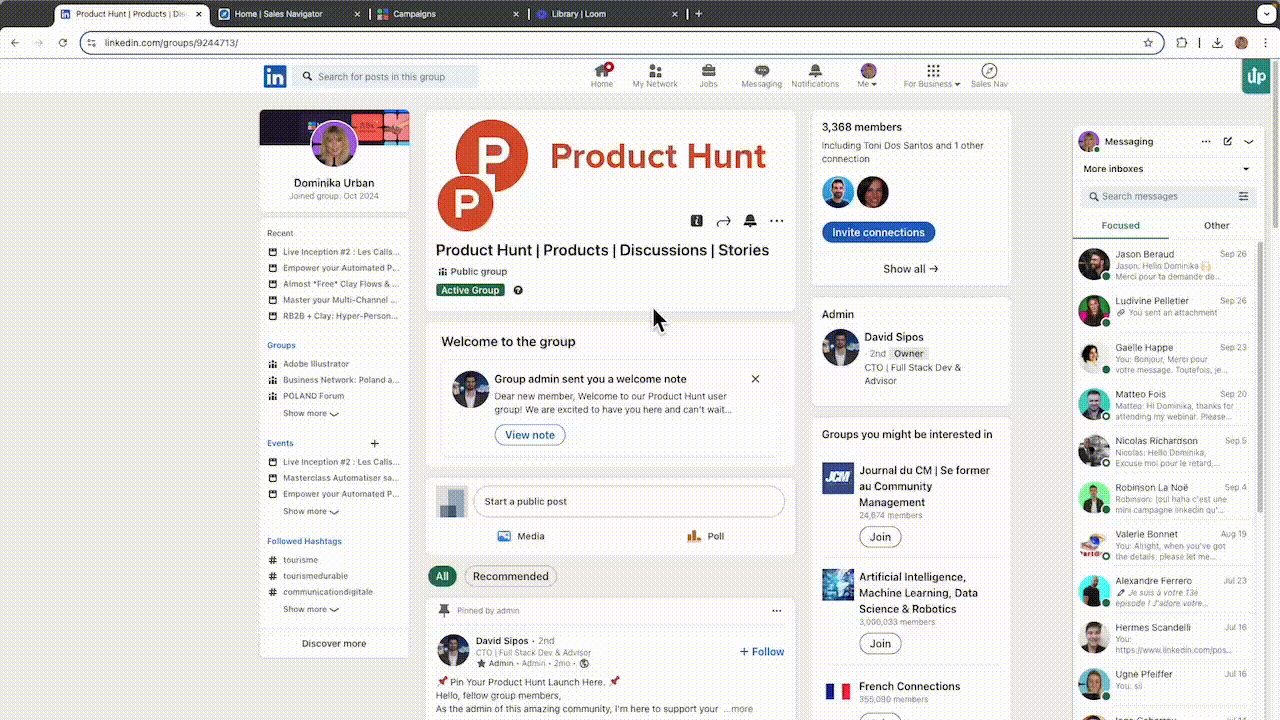Click the Invite connections button

pyautogui.click(x=878, y=232)
